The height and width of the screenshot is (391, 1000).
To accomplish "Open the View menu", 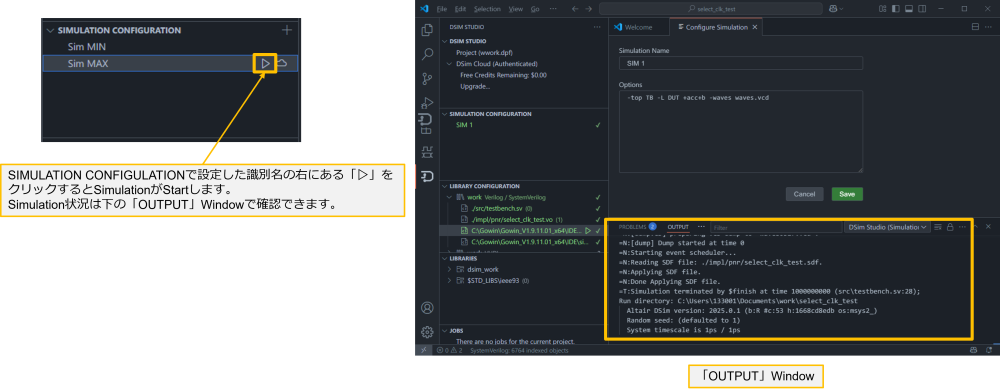I will pyautogui.click(x=516, y=9).
